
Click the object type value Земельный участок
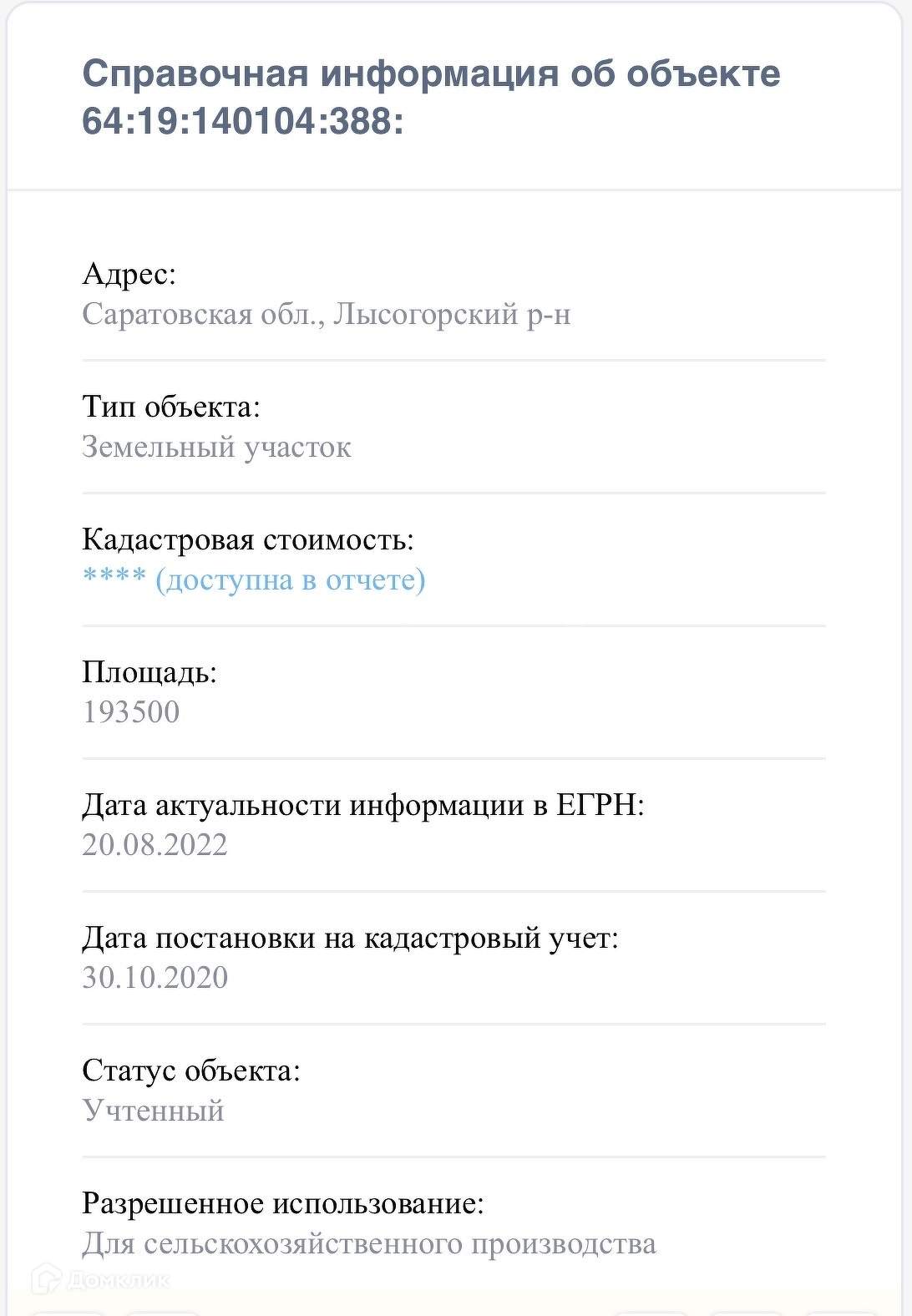click(x=216, y=448)
